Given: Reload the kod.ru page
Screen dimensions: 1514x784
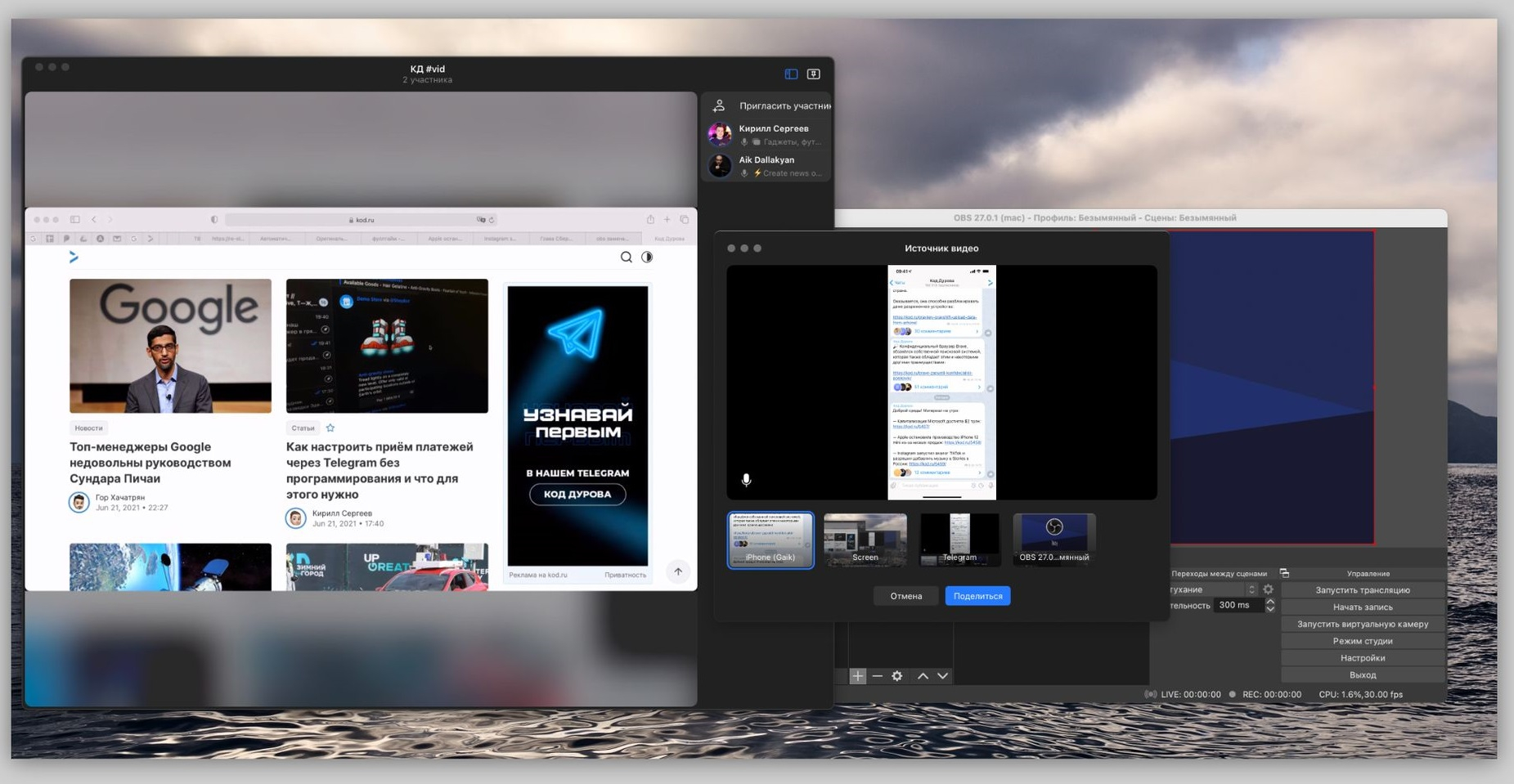Looking at the screenshot, I should [x=492, y=220].
